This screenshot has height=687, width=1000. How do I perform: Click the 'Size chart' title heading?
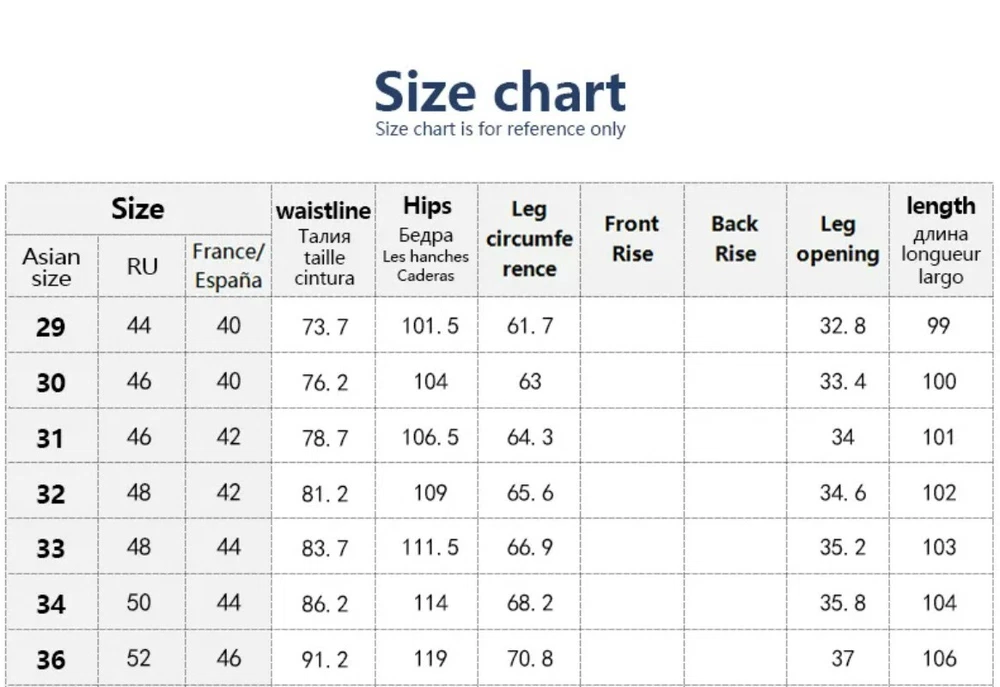[x=500, y=91]
